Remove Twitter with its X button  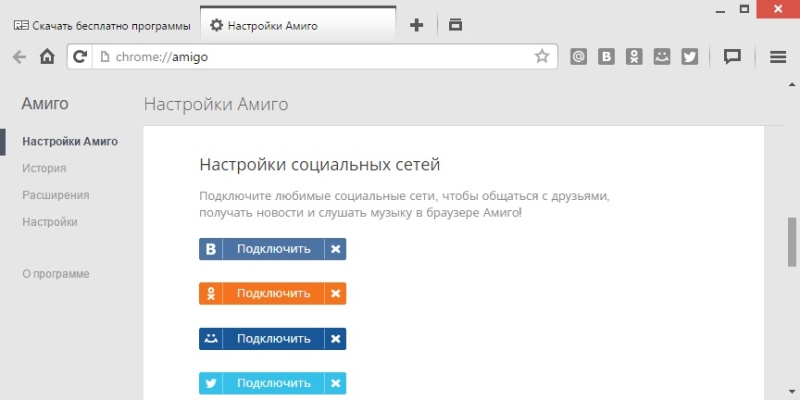335,383
